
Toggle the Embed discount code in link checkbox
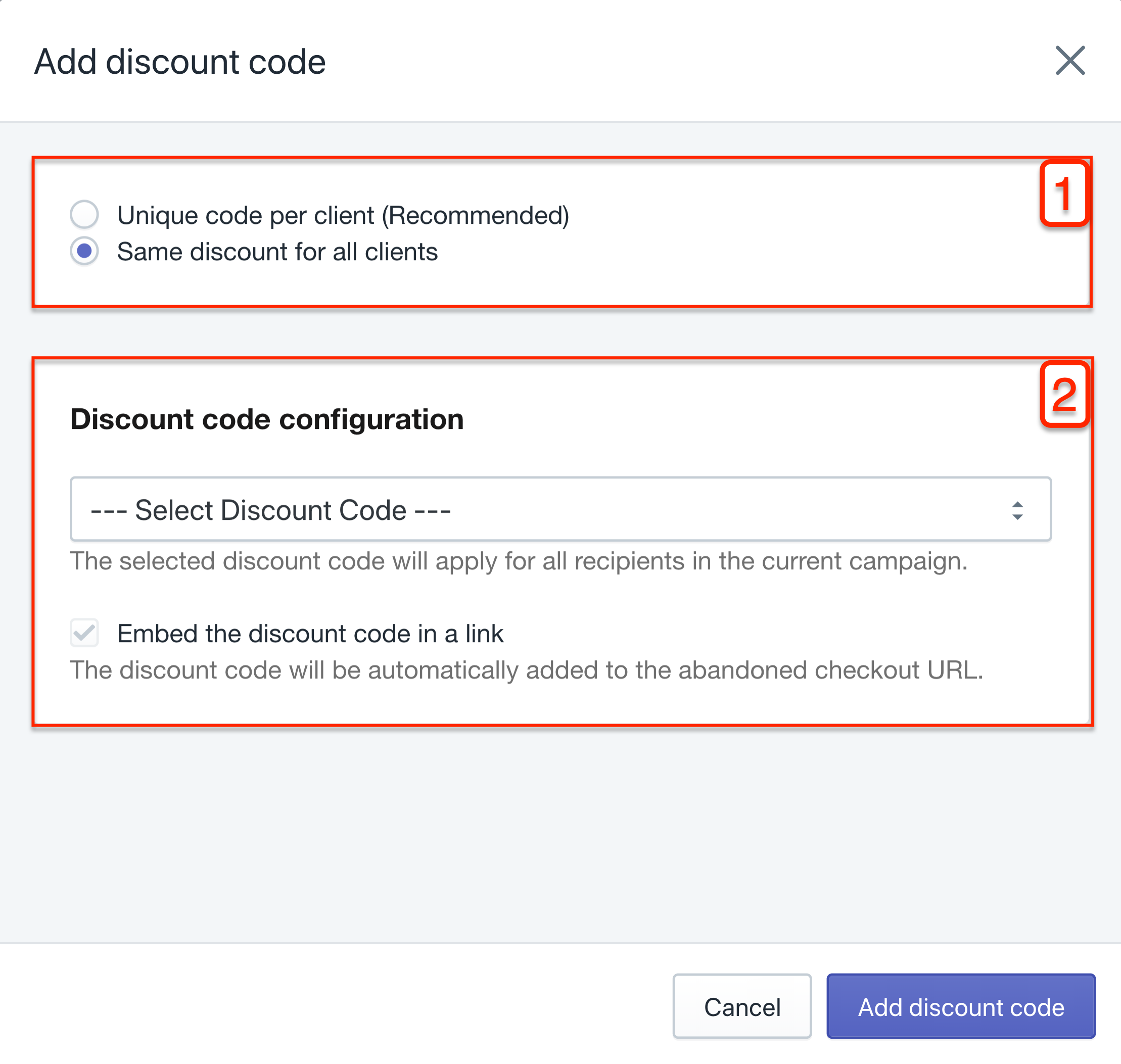pos(84,633)
